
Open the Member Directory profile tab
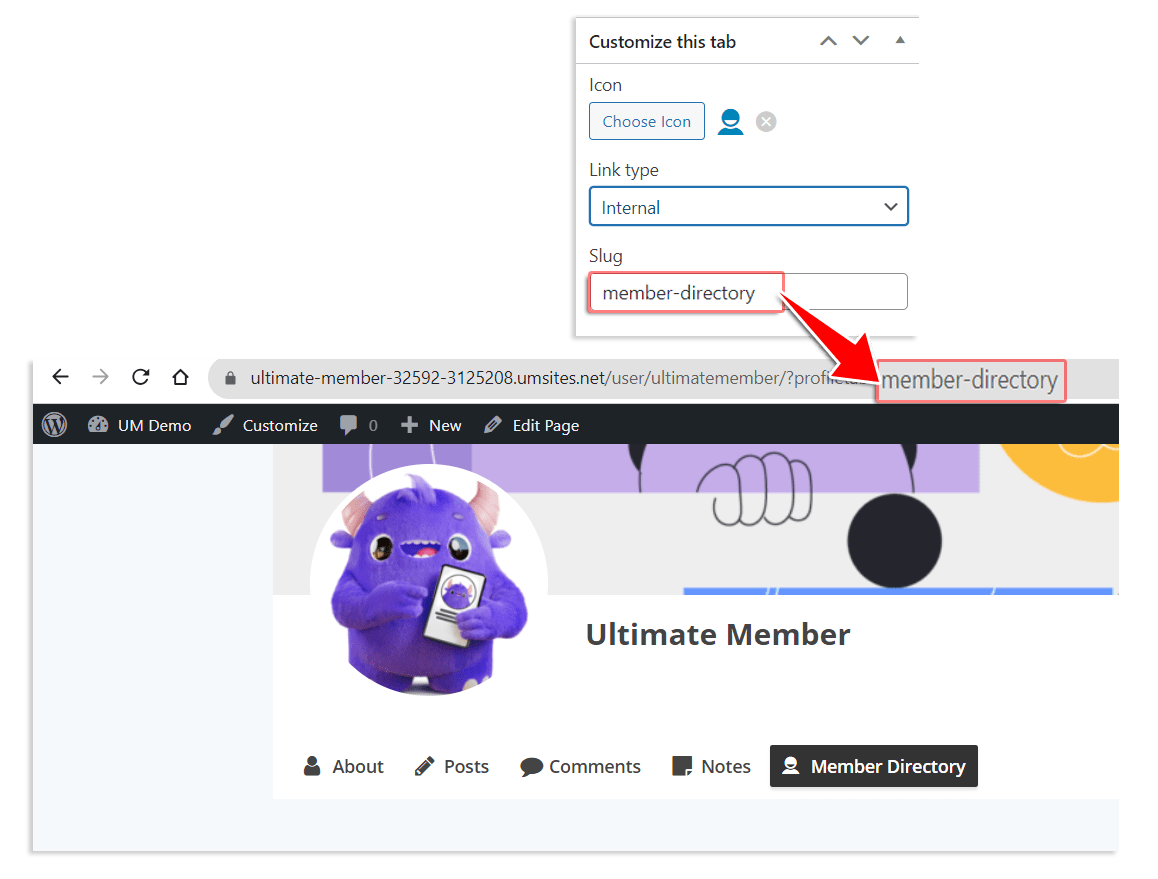[874, 766]
